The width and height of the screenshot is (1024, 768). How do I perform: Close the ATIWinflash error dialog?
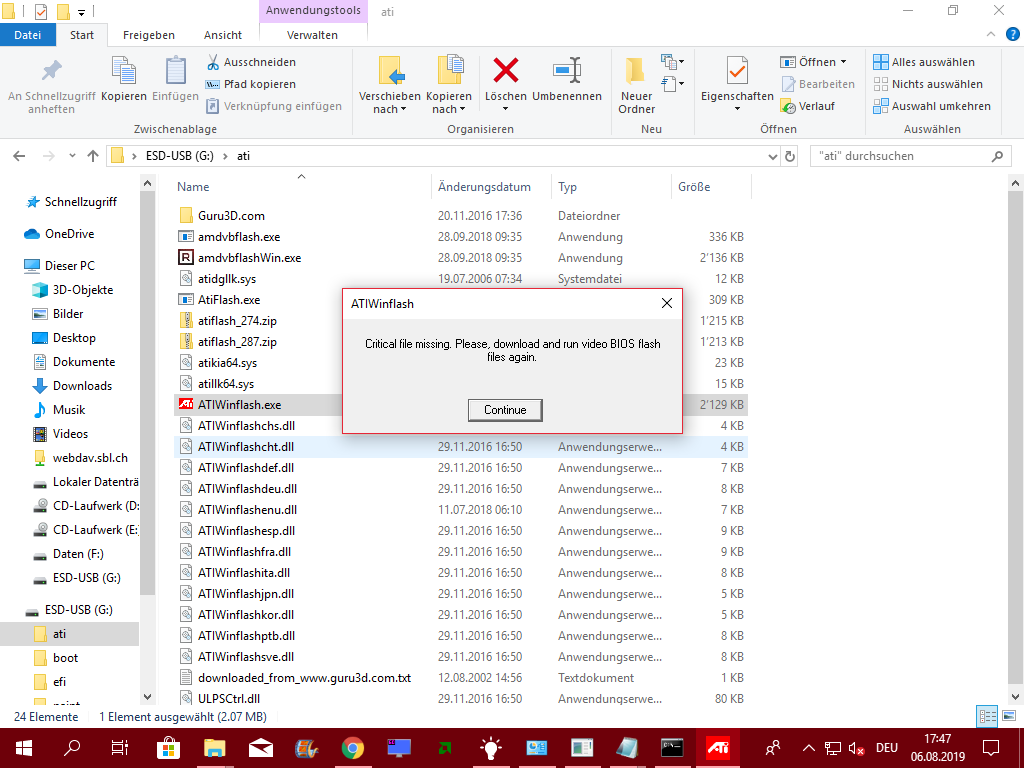pos(666,303)
